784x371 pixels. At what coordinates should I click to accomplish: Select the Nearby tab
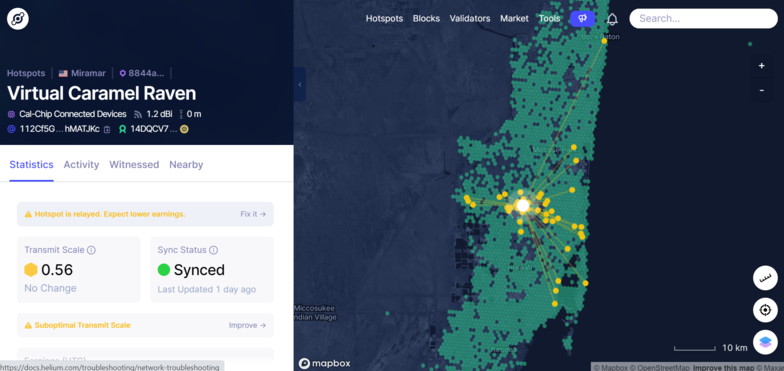coord(186,164)
